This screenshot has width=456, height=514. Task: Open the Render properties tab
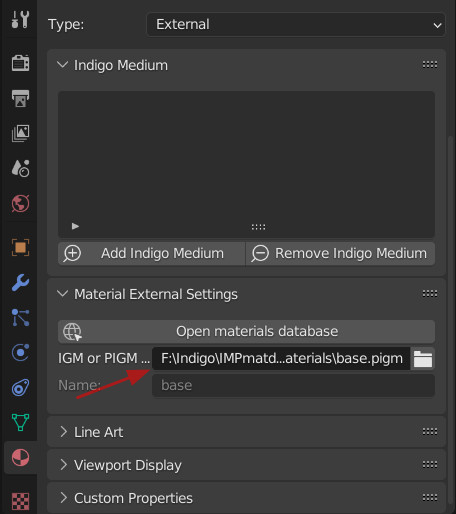(x=20, y=63)
